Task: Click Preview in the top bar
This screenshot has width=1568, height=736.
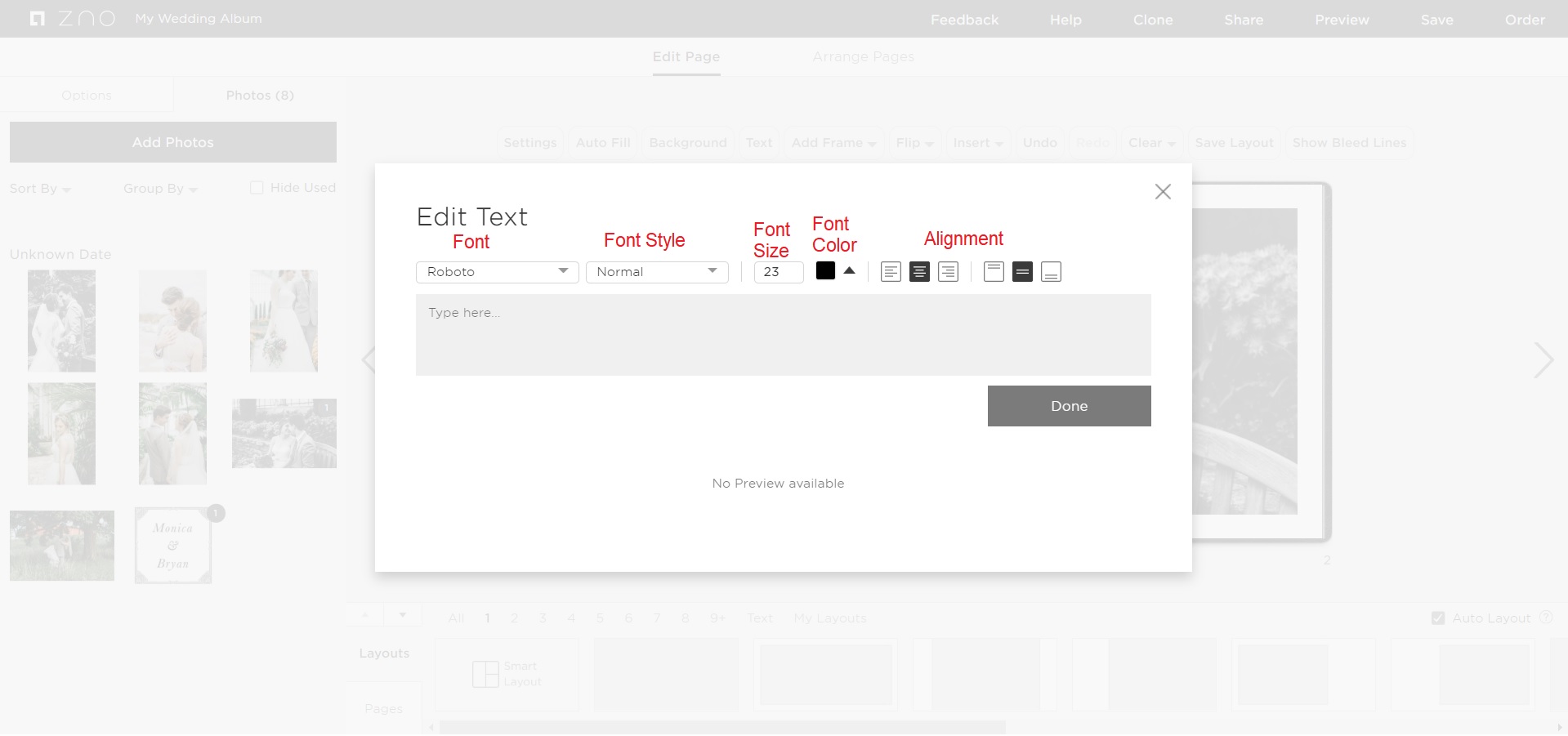Action: click(x=1342, y=20)
